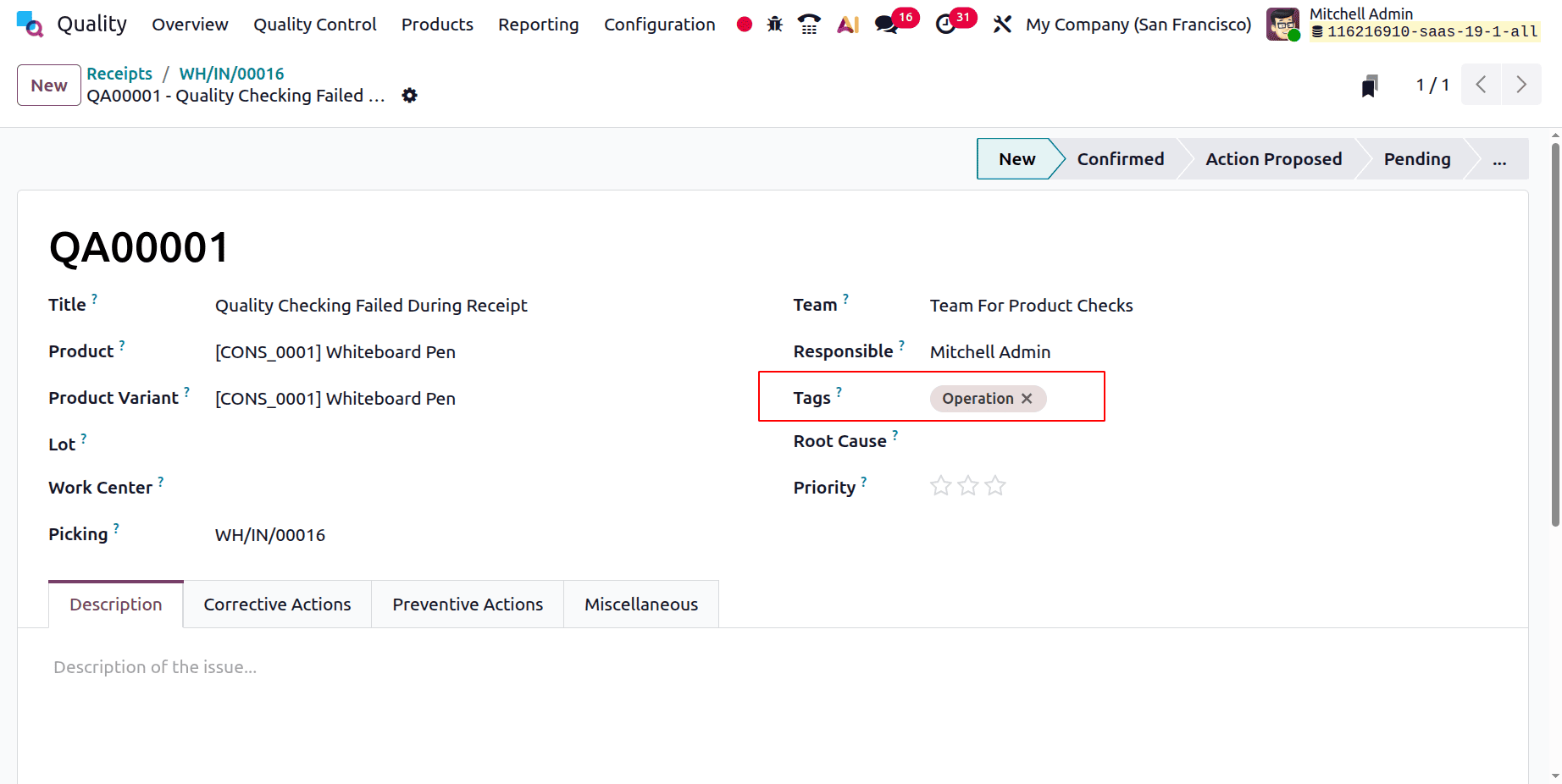The image size is (1562, 784).
Task: Open the VoIP phone icon
Action: 810,25
